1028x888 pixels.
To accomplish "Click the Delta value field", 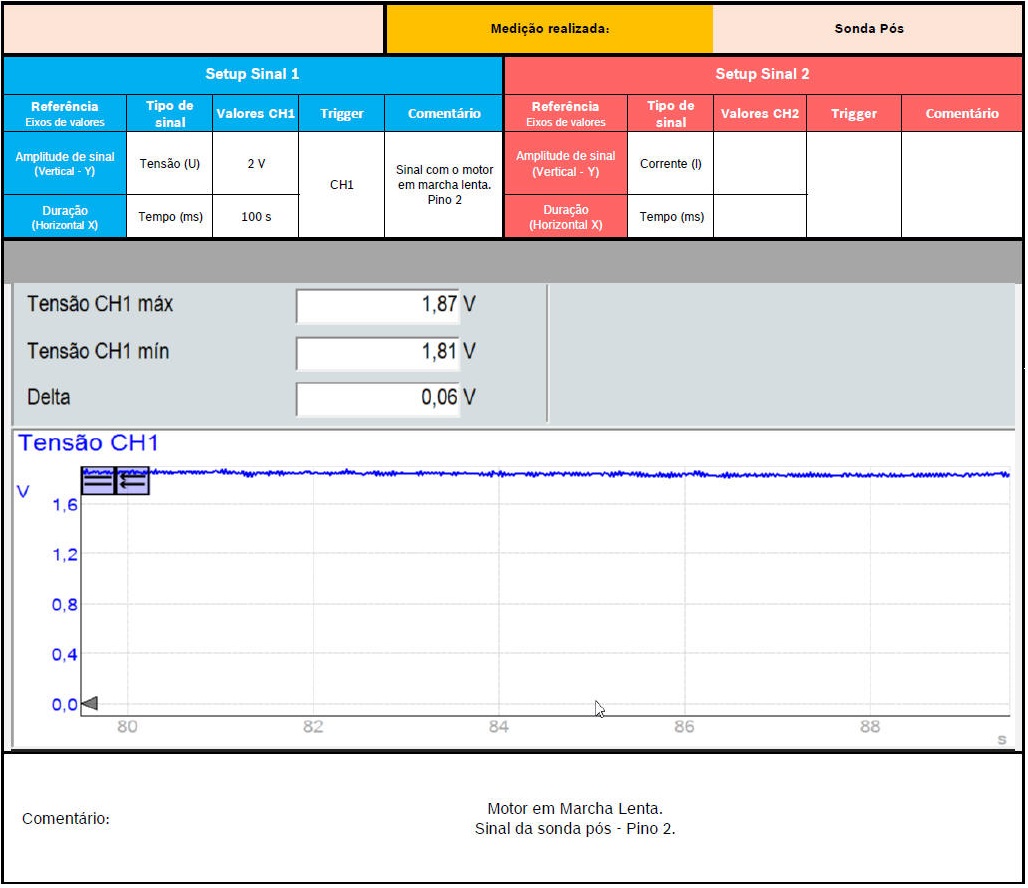I will [378, 398].
